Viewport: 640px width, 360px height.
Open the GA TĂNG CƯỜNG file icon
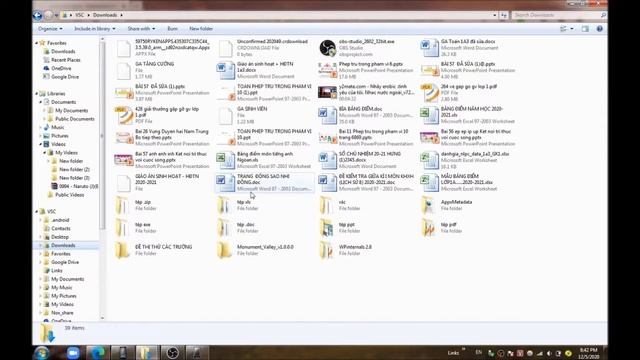123,71
